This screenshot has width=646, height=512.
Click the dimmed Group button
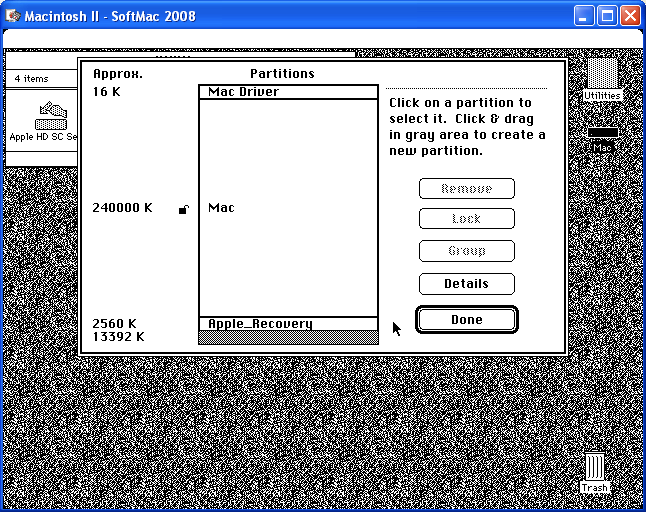(466, 251)
